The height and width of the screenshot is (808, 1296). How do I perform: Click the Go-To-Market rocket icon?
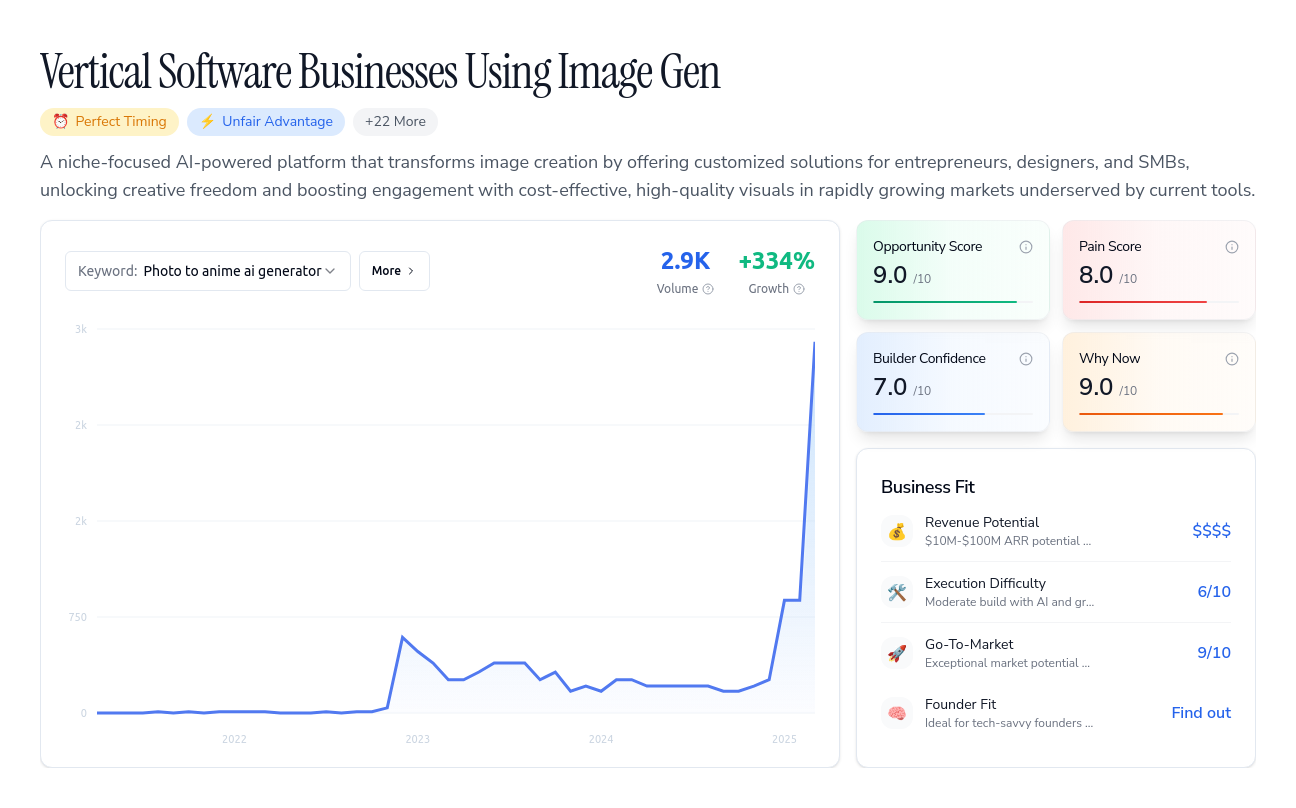click(897, 653)
